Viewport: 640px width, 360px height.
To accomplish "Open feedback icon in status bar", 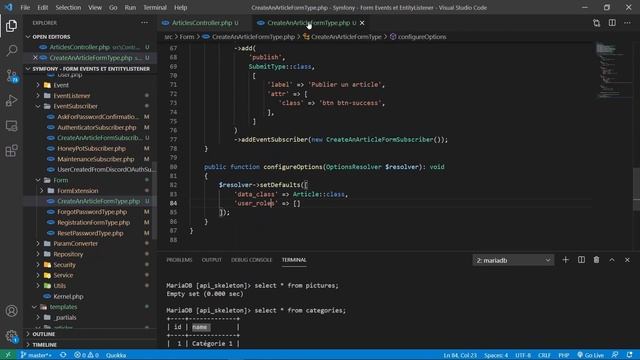I will [x=615, y=355].
